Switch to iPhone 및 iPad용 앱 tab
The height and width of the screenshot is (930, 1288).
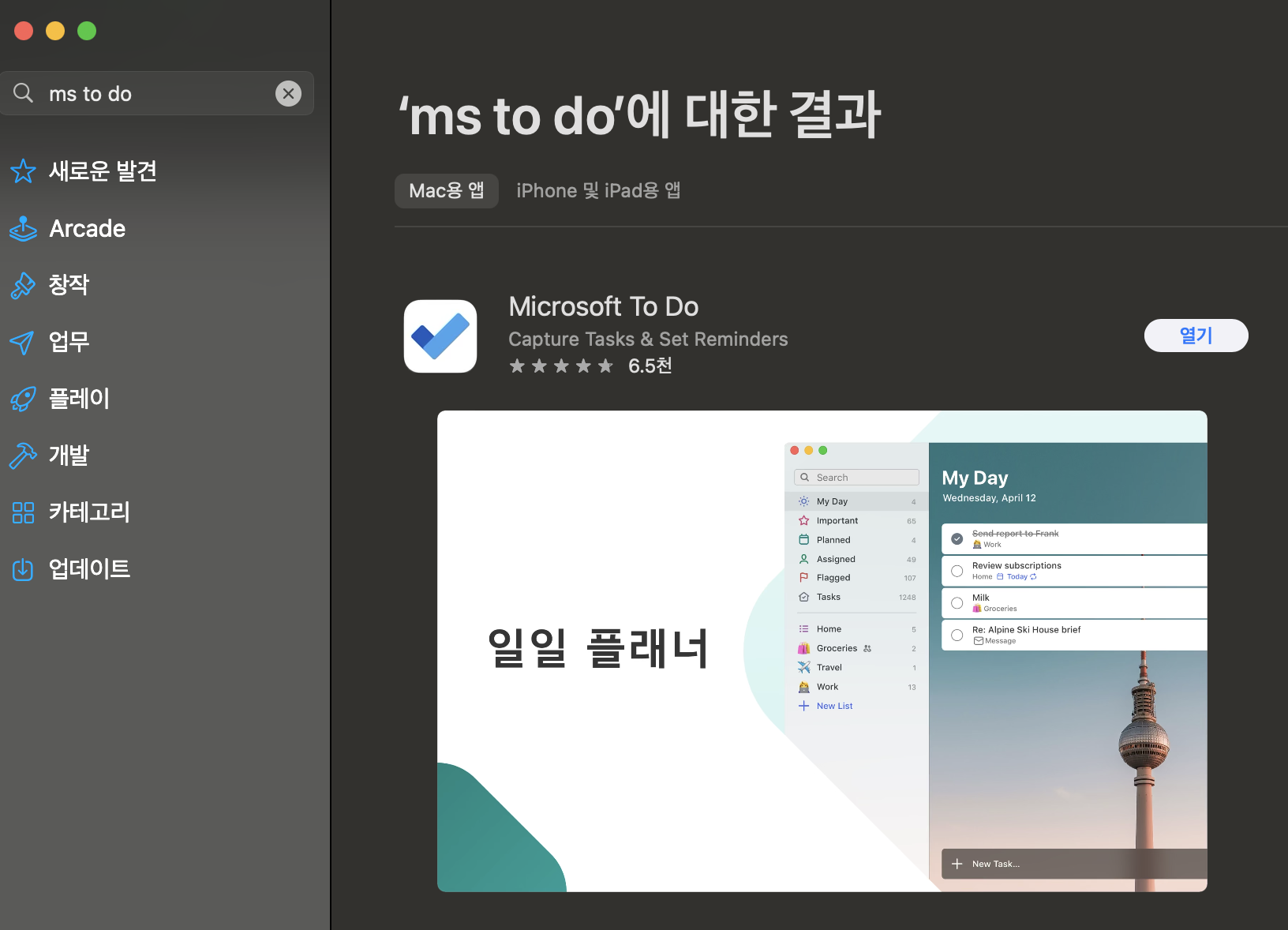pyautogui.click(x=598, y=191)
